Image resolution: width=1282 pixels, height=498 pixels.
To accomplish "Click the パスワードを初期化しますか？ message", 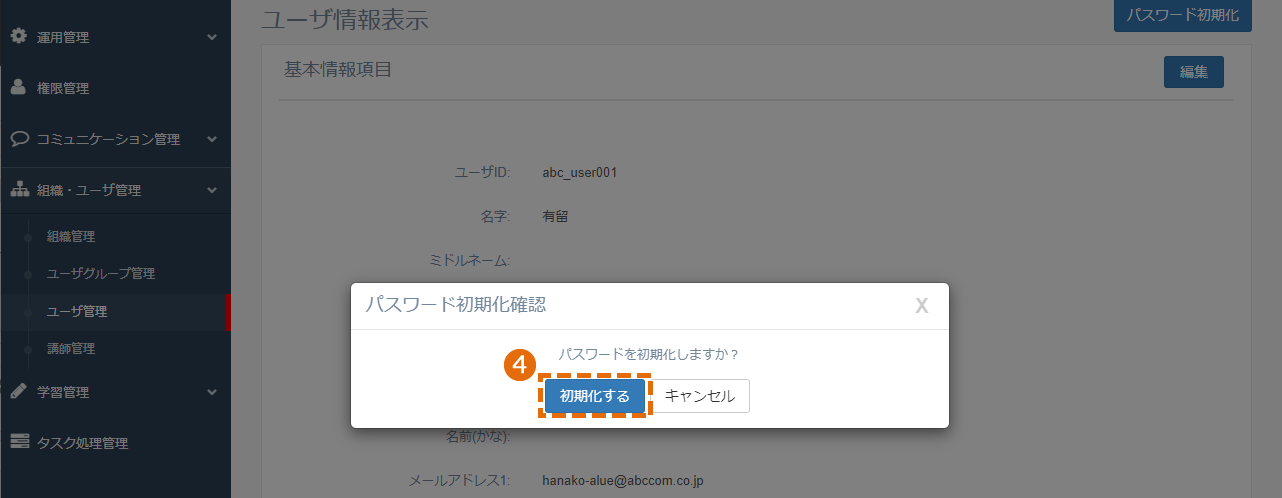I will 648,355.
